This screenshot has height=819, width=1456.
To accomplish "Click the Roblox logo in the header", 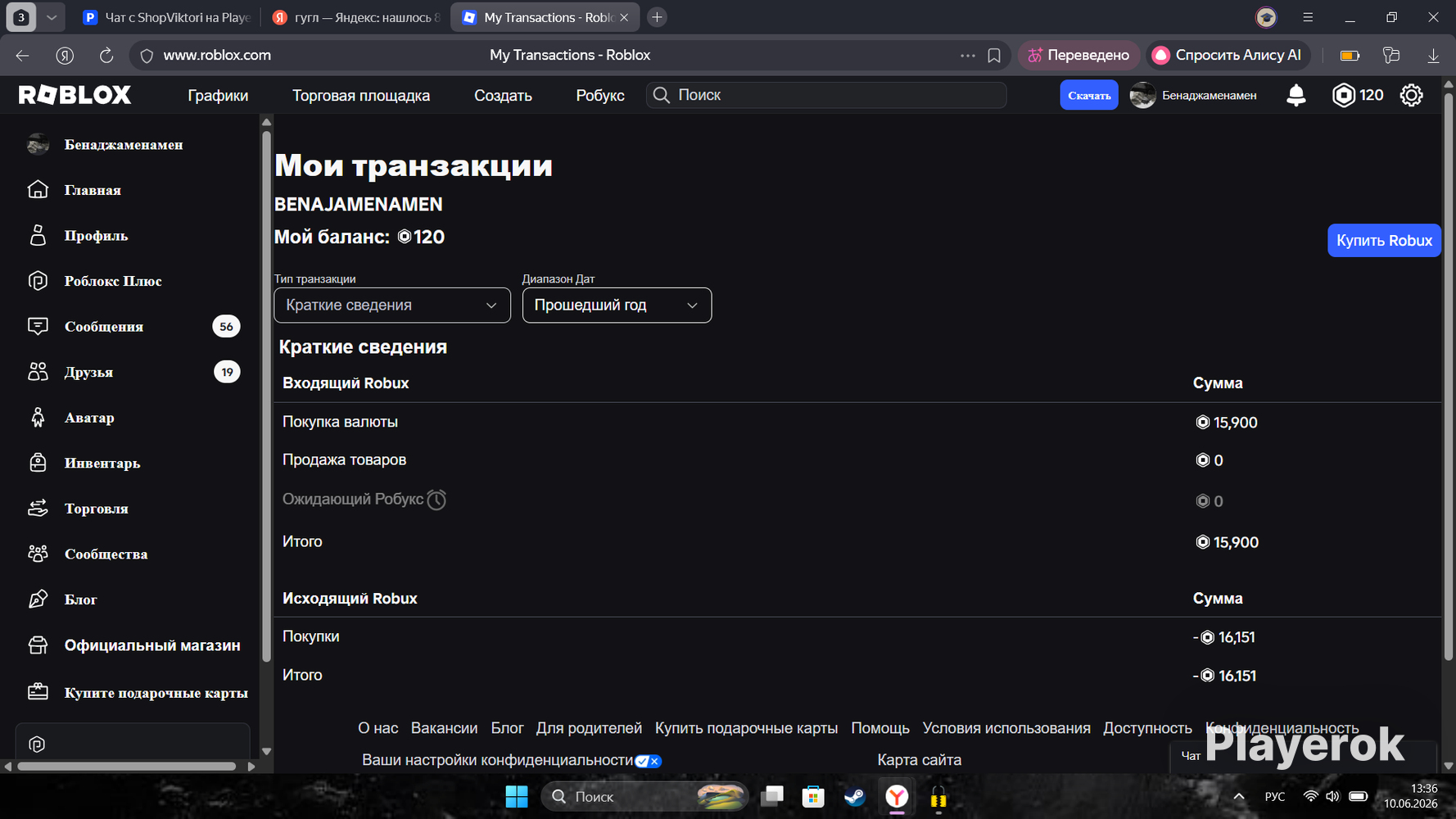I will click(x=75, y=95).
